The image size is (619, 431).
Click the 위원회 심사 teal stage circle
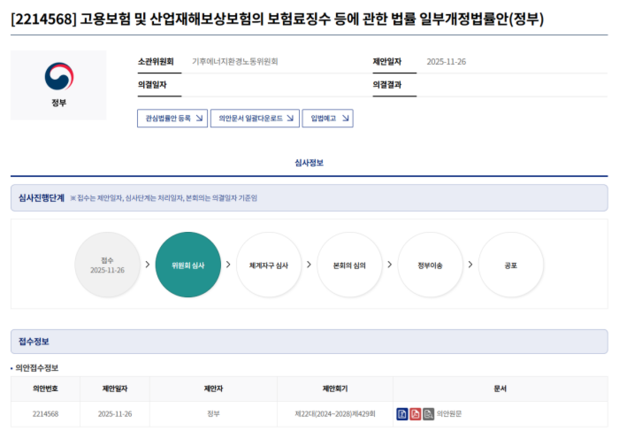[x=188, y=265]
